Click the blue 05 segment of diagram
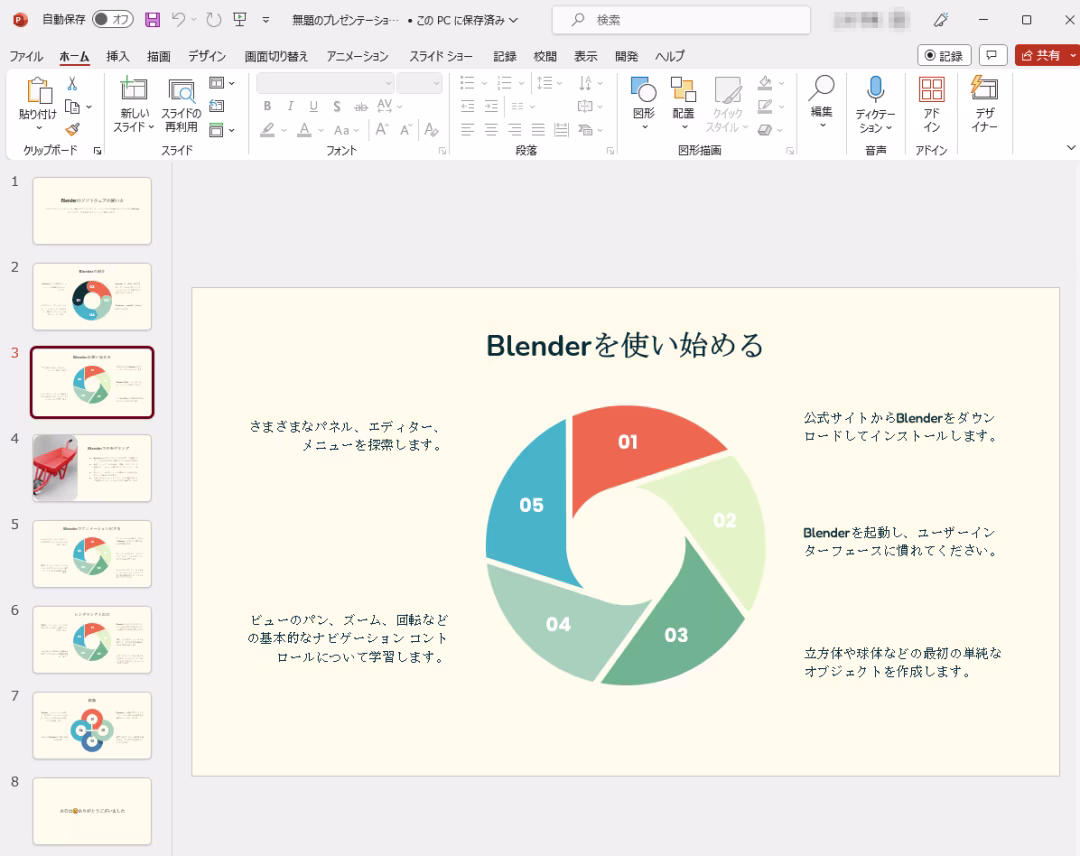The width and height of the screenshot is (1080, 856). pyautogui.click(x=529, y=506)
